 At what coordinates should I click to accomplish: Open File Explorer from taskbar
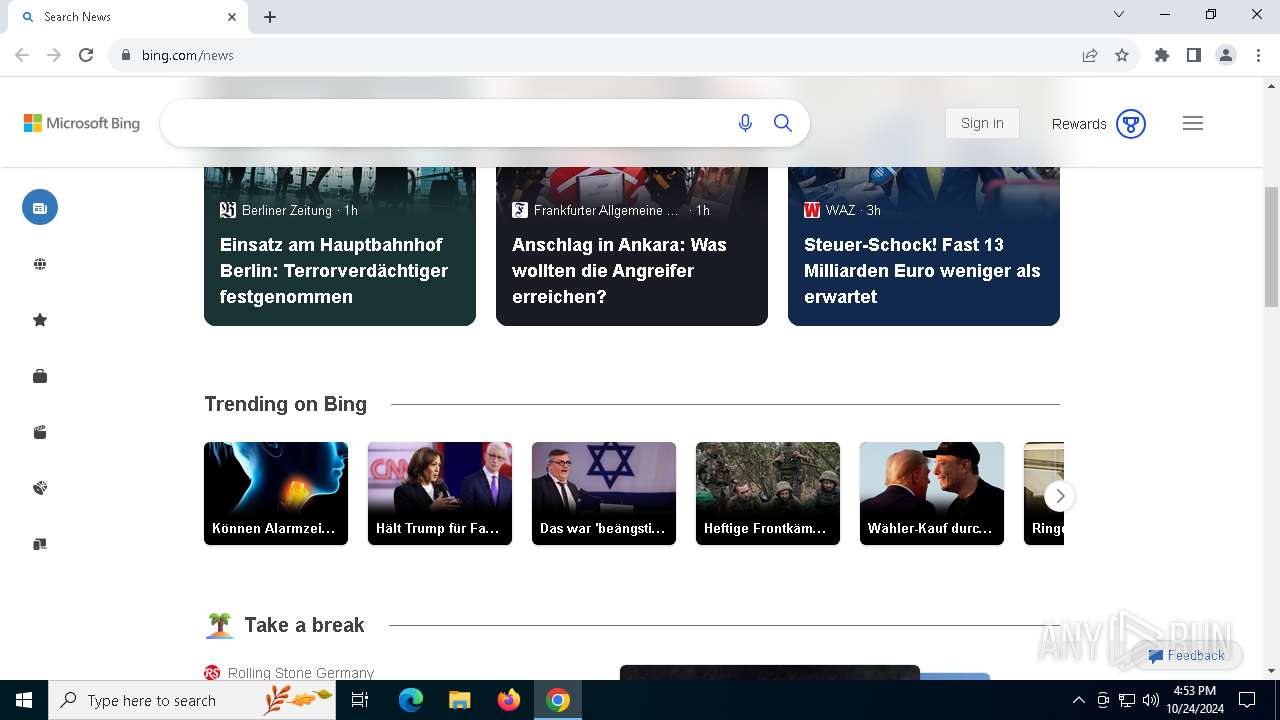pos(460,700)
